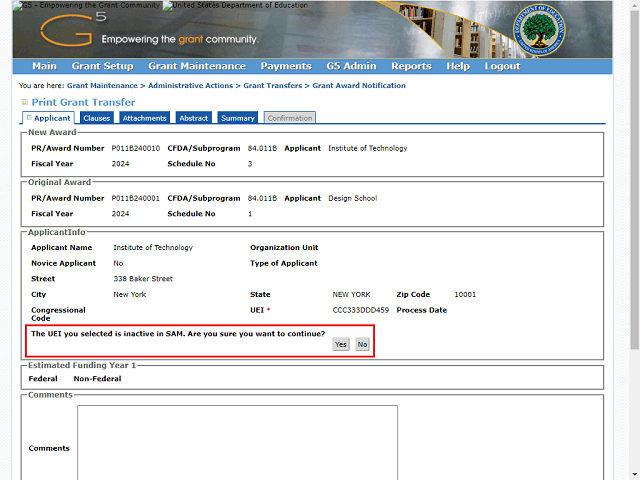Switch to the Summary tab
The image size is (640, 480).
click(x=238, y=118)
